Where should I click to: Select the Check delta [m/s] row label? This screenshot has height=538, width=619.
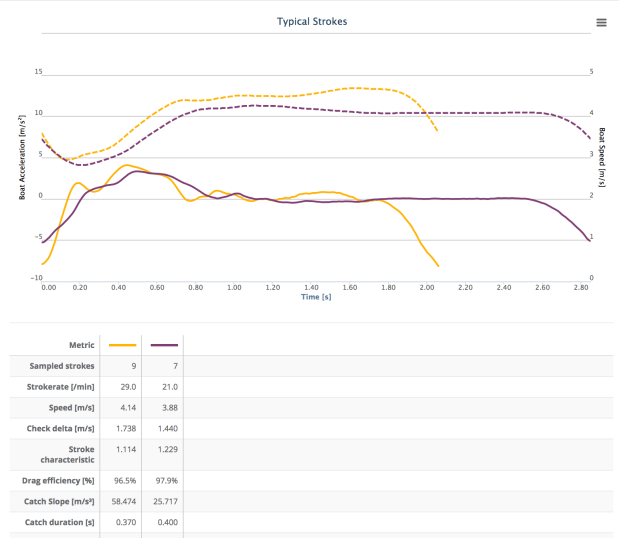pyautogui.click(x=62, y=429)
